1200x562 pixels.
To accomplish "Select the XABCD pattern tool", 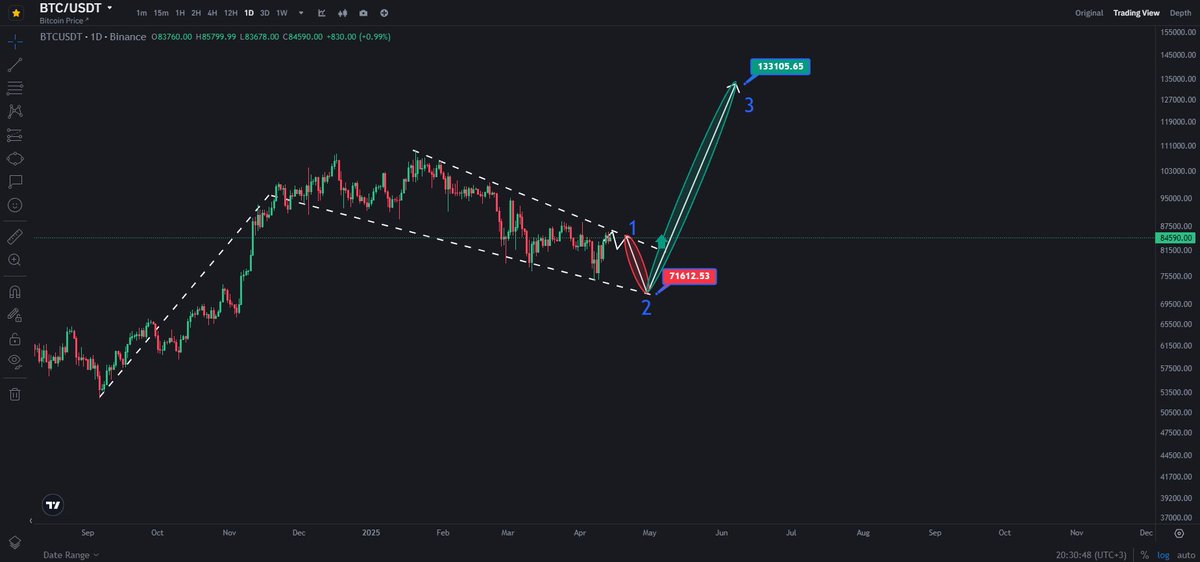I will point(15,112).
